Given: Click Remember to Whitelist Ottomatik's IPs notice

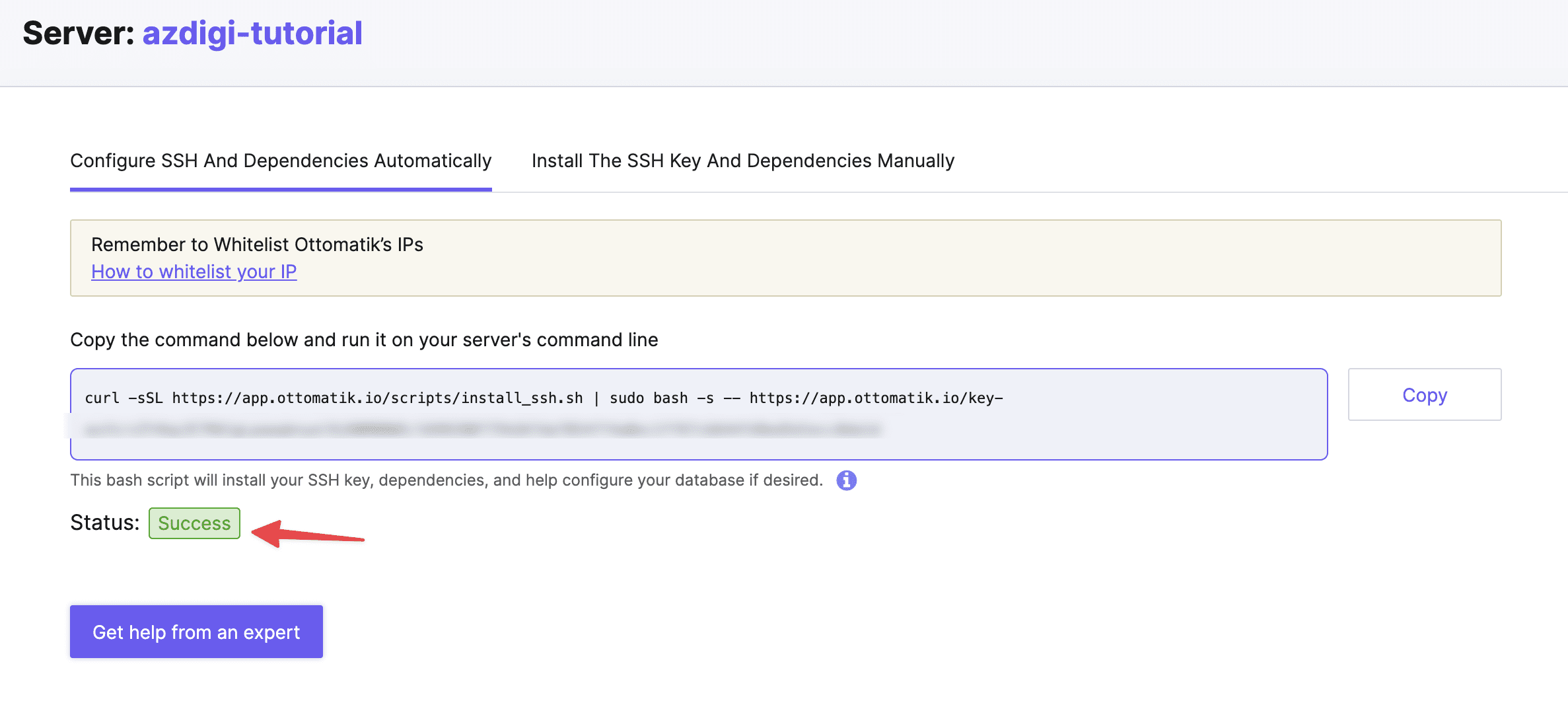Looking at the screenshot, I should [257, 244].
